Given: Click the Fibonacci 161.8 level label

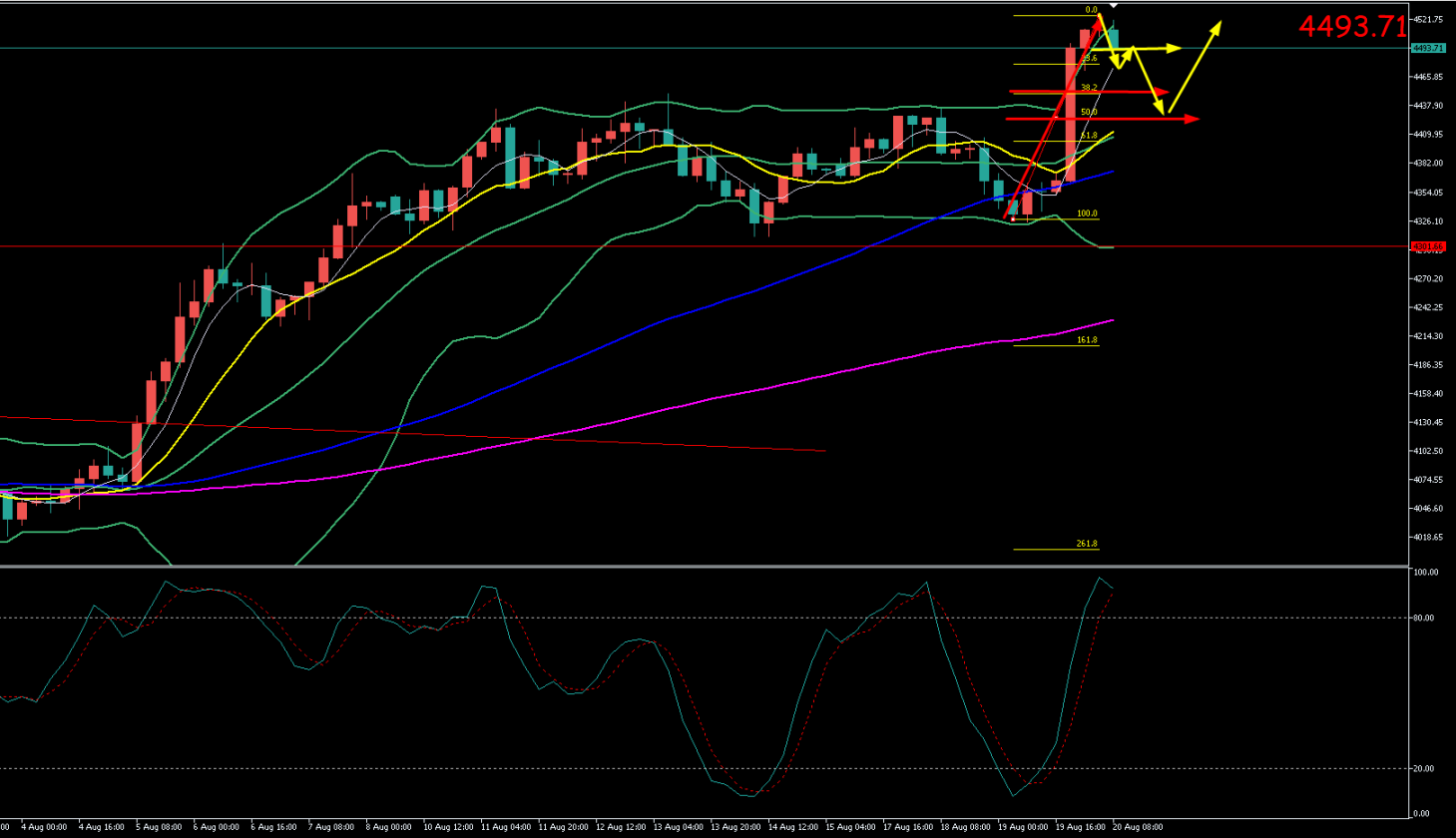Looking at the screenshot, I should (x=1087, y=340).
